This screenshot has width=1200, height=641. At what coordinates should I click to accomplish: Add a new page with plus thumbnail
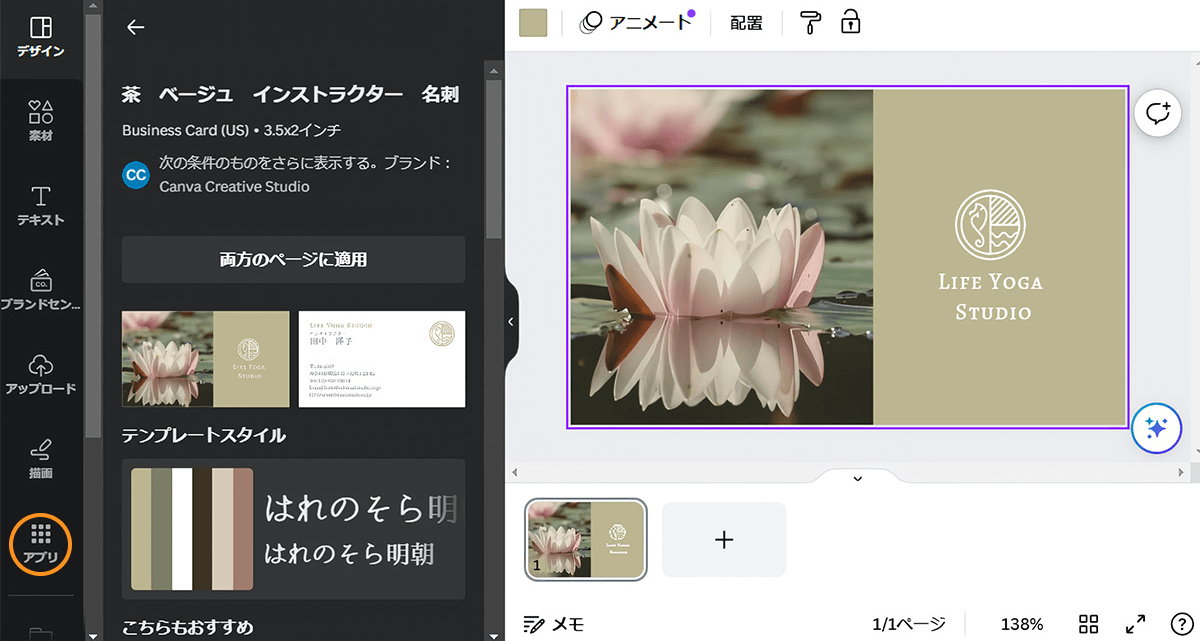pyautogui.click(x=724, y=540)
